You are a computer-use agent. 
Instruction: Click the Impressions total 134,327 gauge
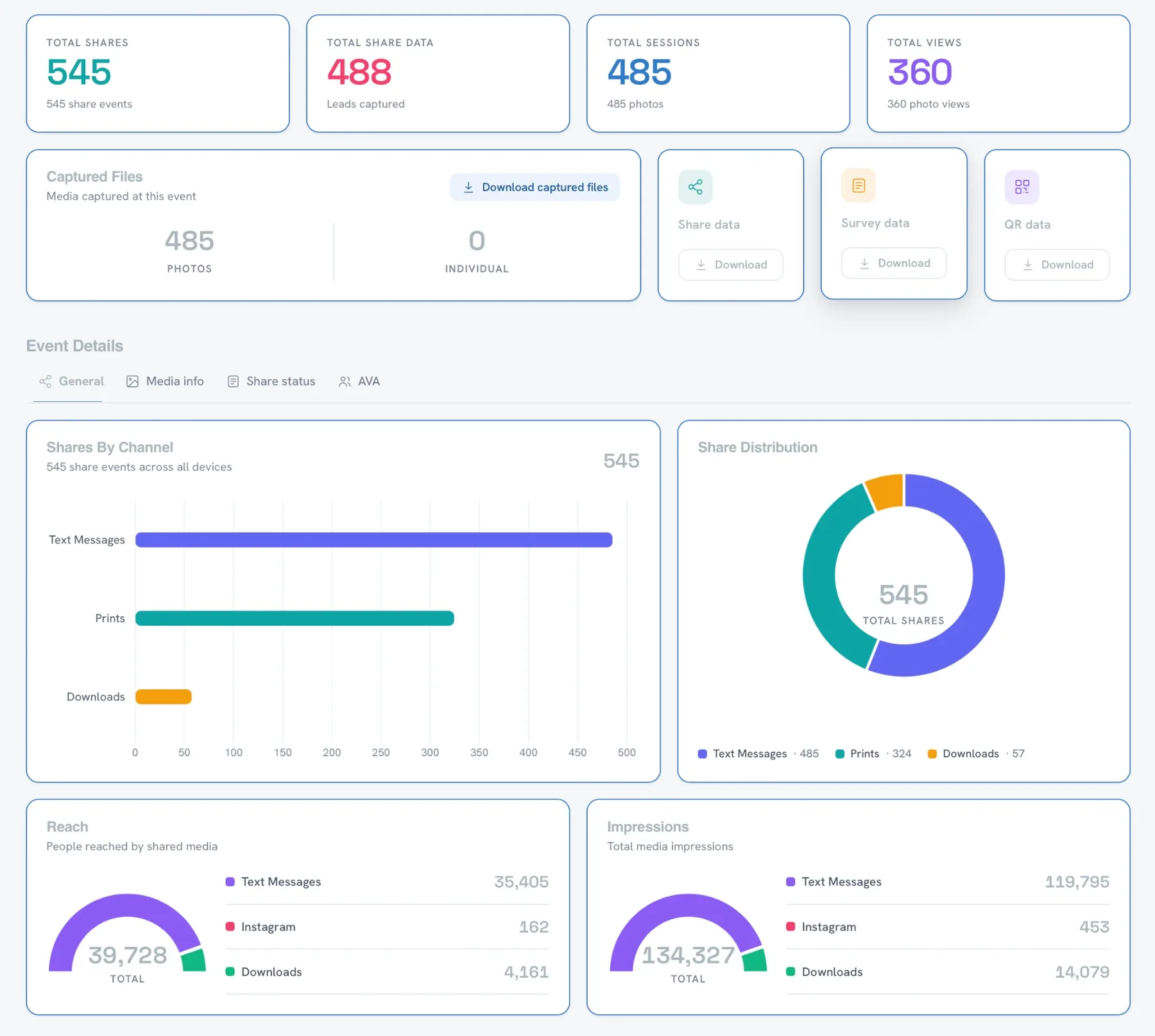click(x=688, y=933)
